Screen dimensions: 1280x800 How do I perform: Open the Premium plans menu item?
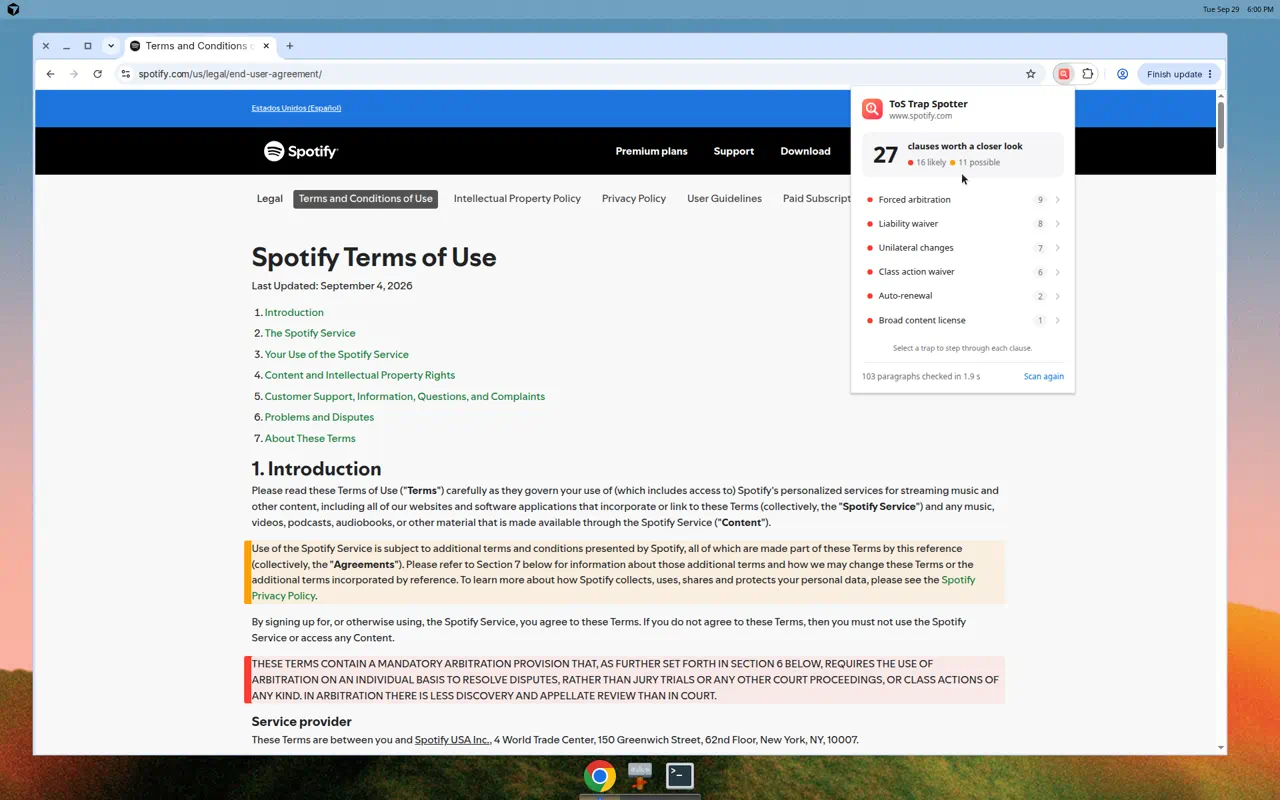click(651, 151)
